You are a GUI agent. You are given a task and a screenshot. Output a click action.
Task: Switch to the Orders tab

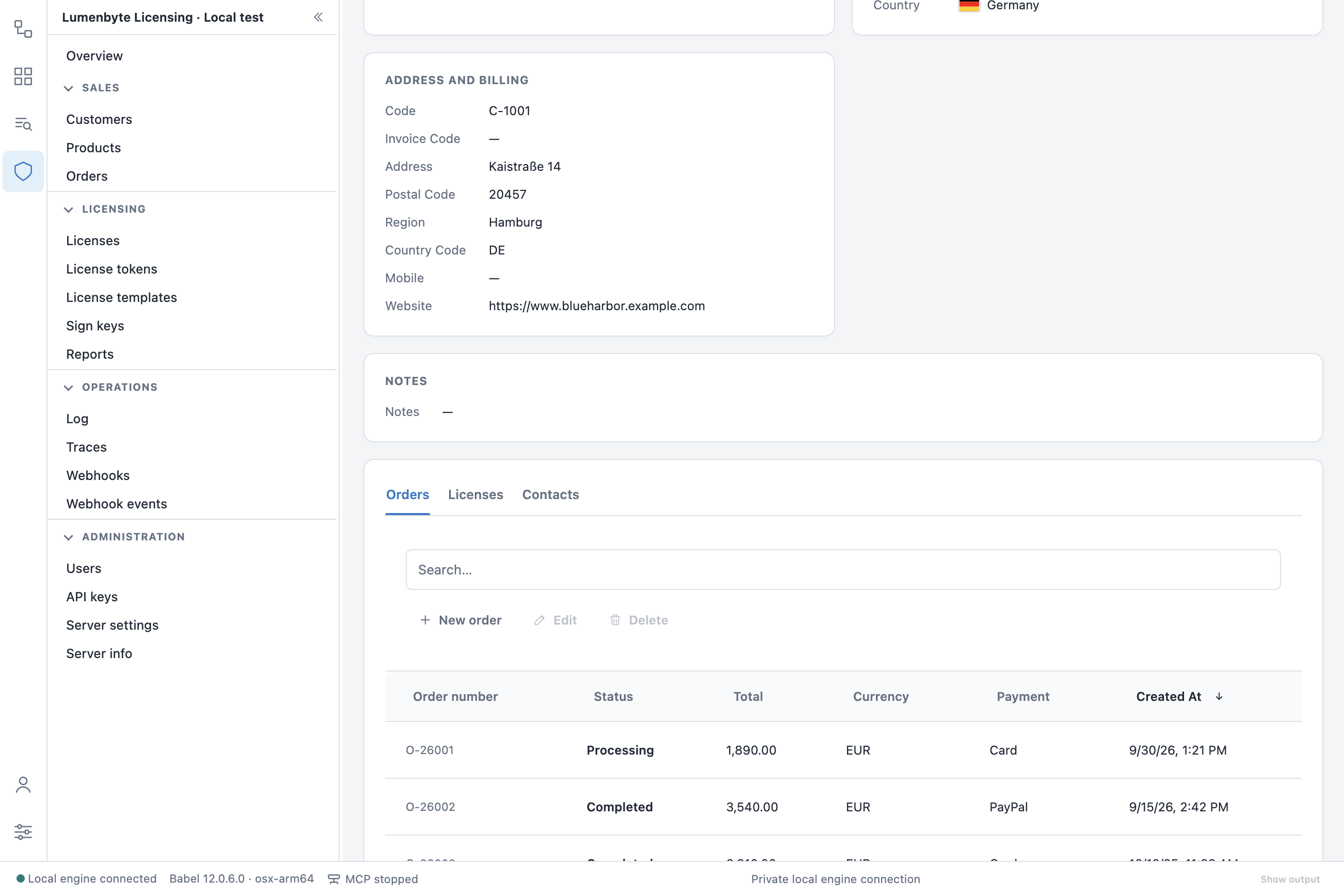pyautogui.click(x=407, y=494)
